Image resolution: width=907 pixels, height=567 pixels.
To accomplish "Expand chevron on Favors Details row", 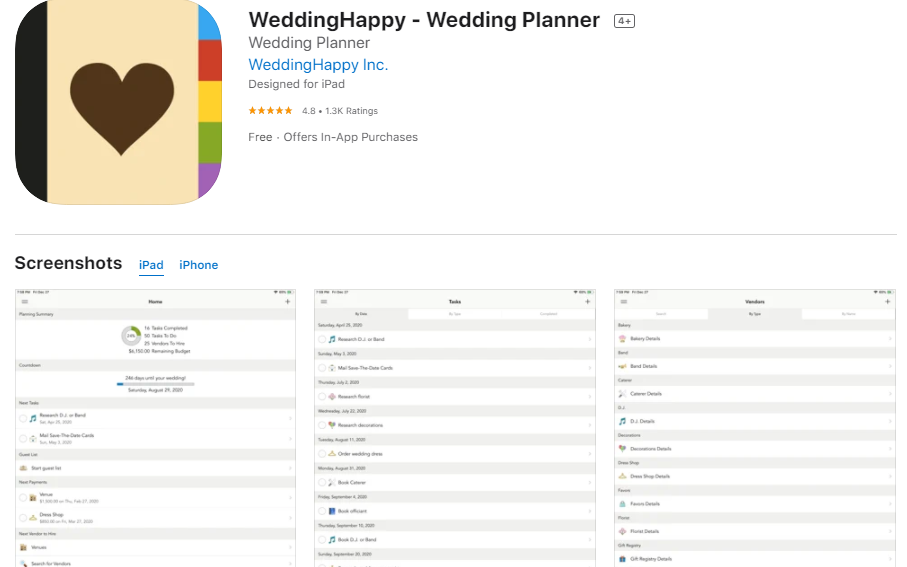I will click(x=890, y=504).
